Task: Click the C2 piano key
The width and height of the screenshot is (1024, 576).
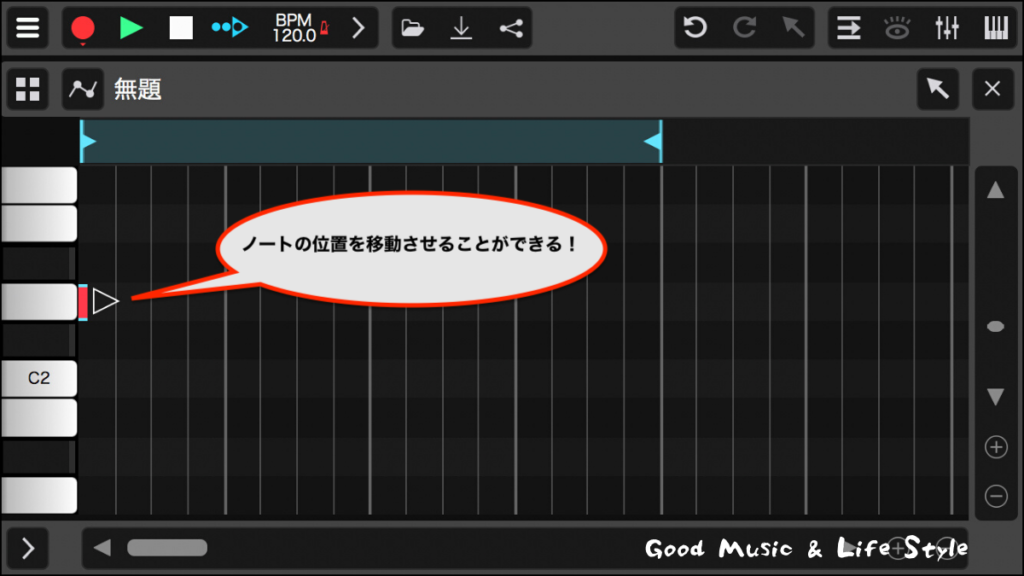Action: click(x=39, y=378)
